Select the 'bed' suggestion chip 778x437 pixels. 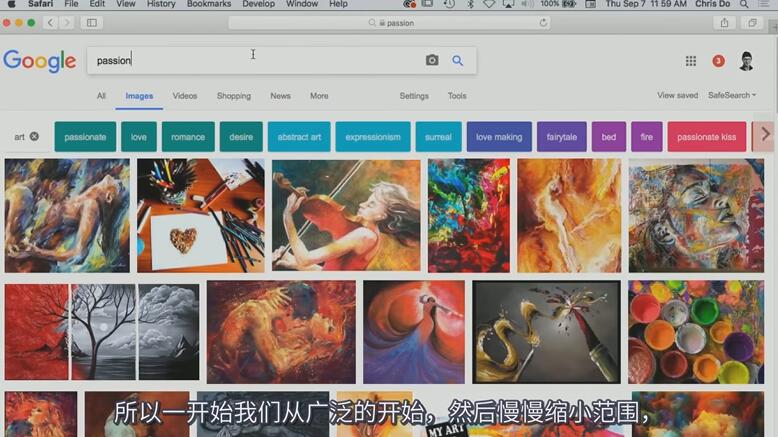[x=609, y=136]
